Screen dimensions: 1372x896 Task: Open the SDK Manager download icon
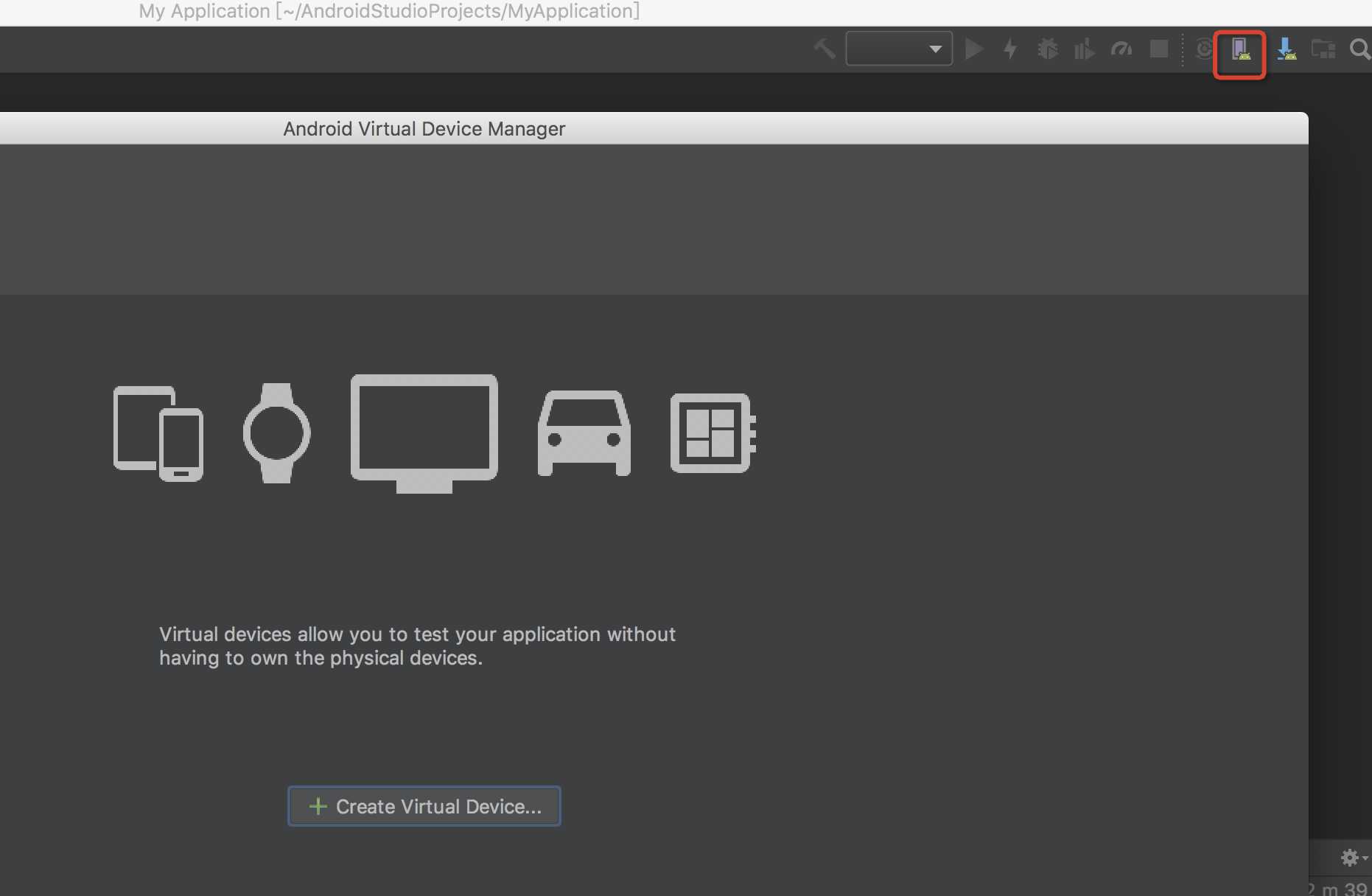point(1287,49)
